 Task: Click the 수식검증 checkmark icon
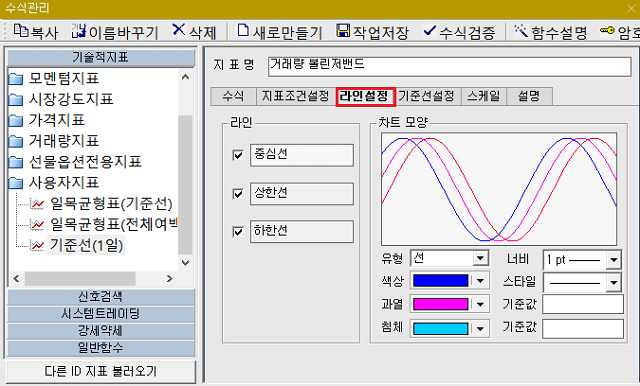[x=429, y=31]
